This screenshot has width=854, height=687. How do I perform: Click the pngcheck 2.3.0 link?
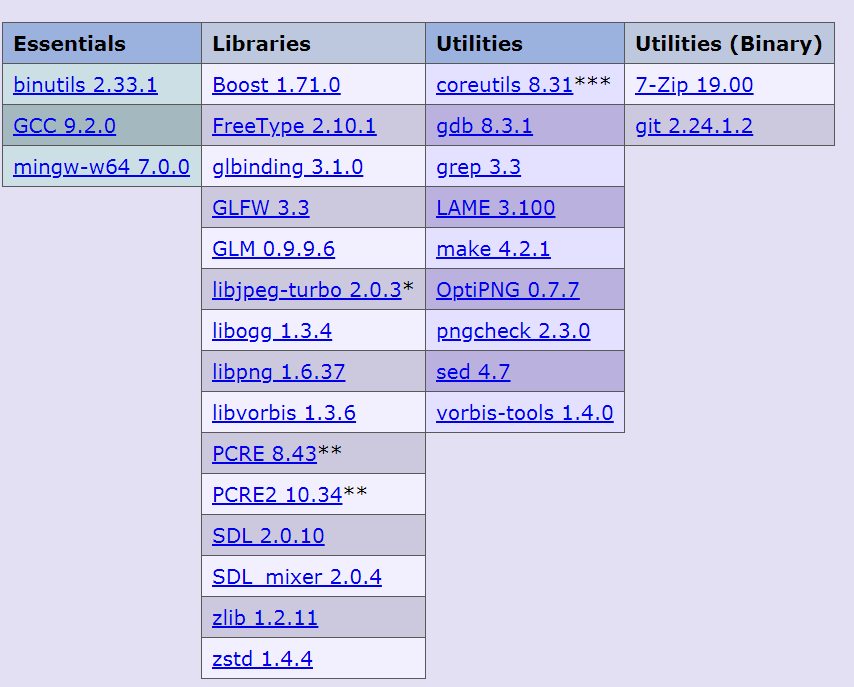513,331
